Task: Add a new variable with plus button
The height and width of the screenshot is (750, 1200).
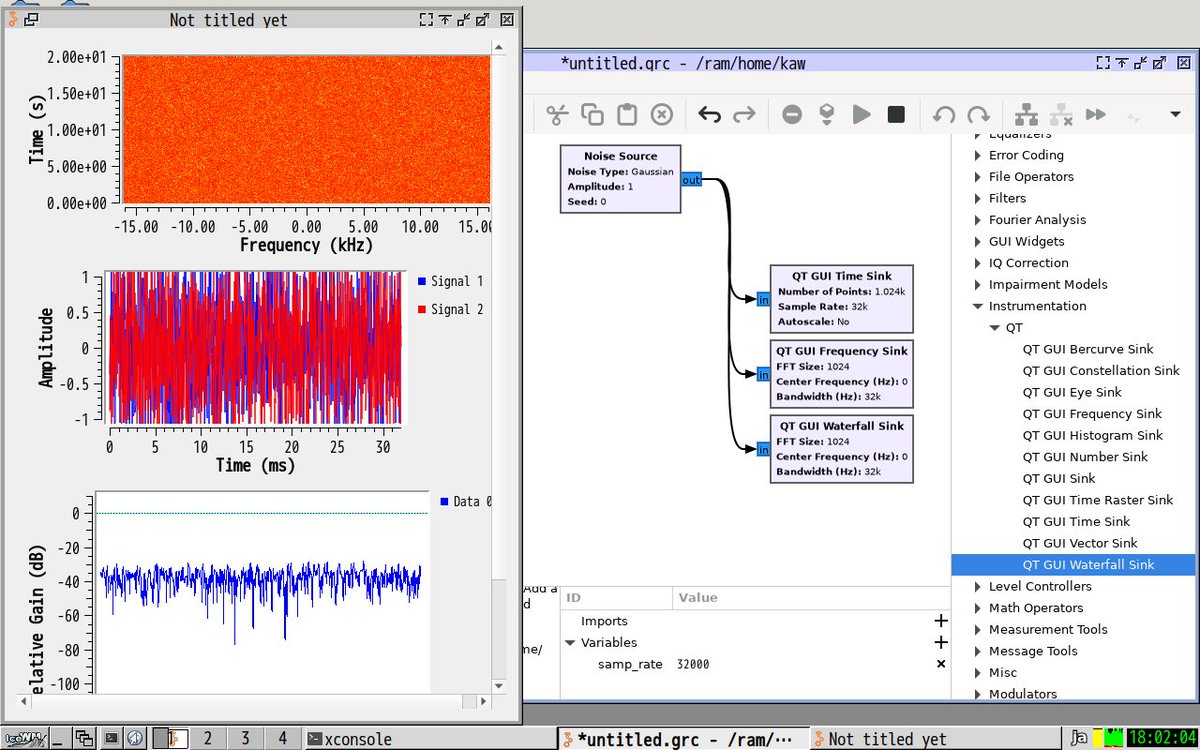Action: [x=940, y=643]
